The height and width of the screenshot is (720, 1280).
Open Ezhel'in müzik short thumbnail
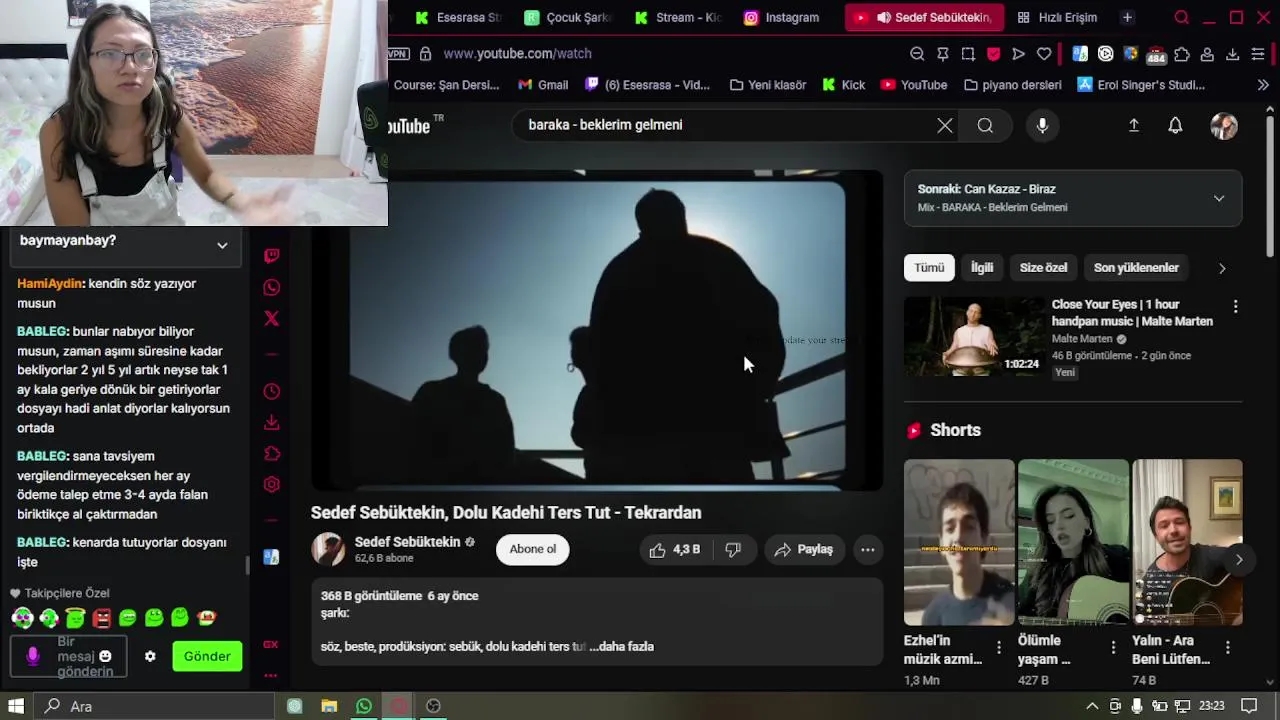click(x=959, y=542)
